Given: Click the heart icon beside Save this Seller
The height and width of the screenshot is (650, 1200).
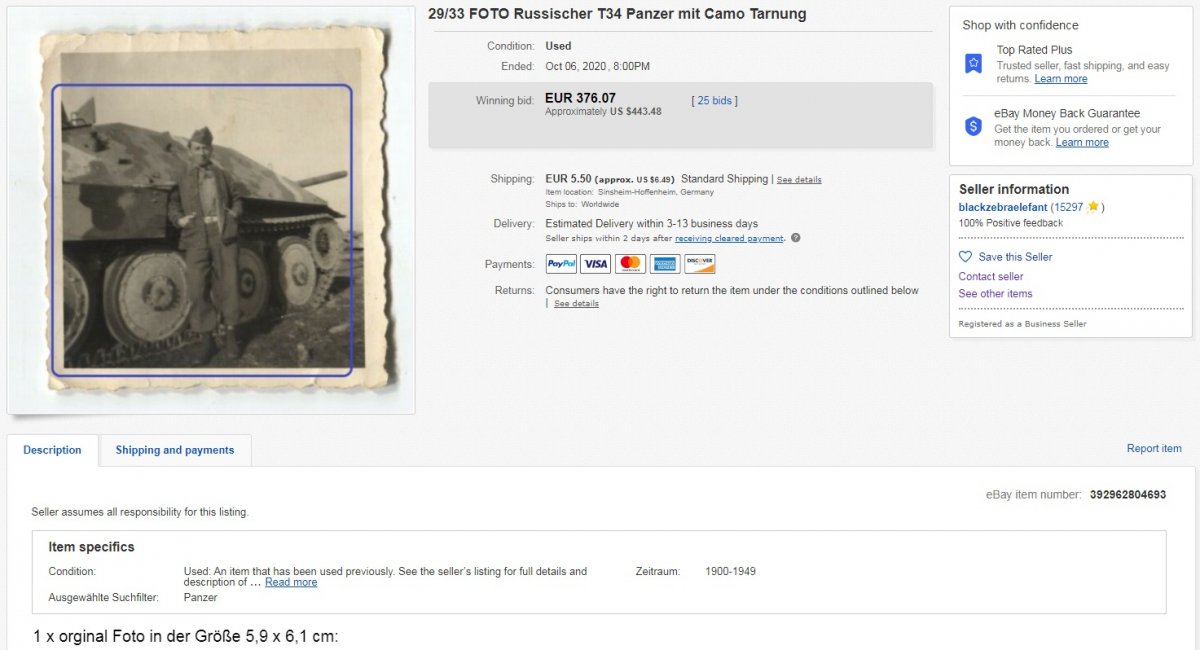Looking at the screenshot, I should pyautogui.click(x=965, y=257).
